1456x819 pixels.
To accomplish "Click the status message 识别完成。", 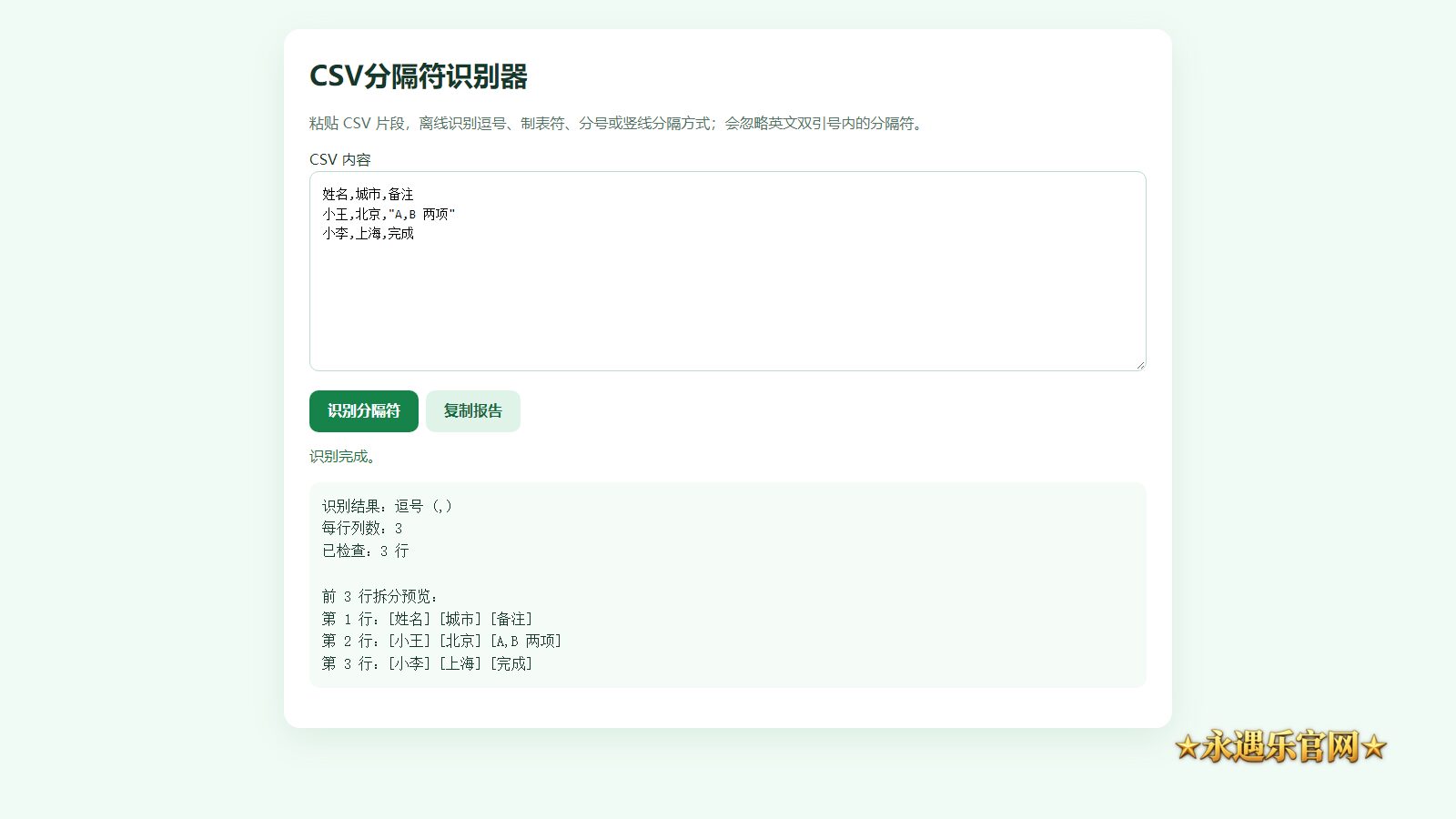I will tap(343, 457).
